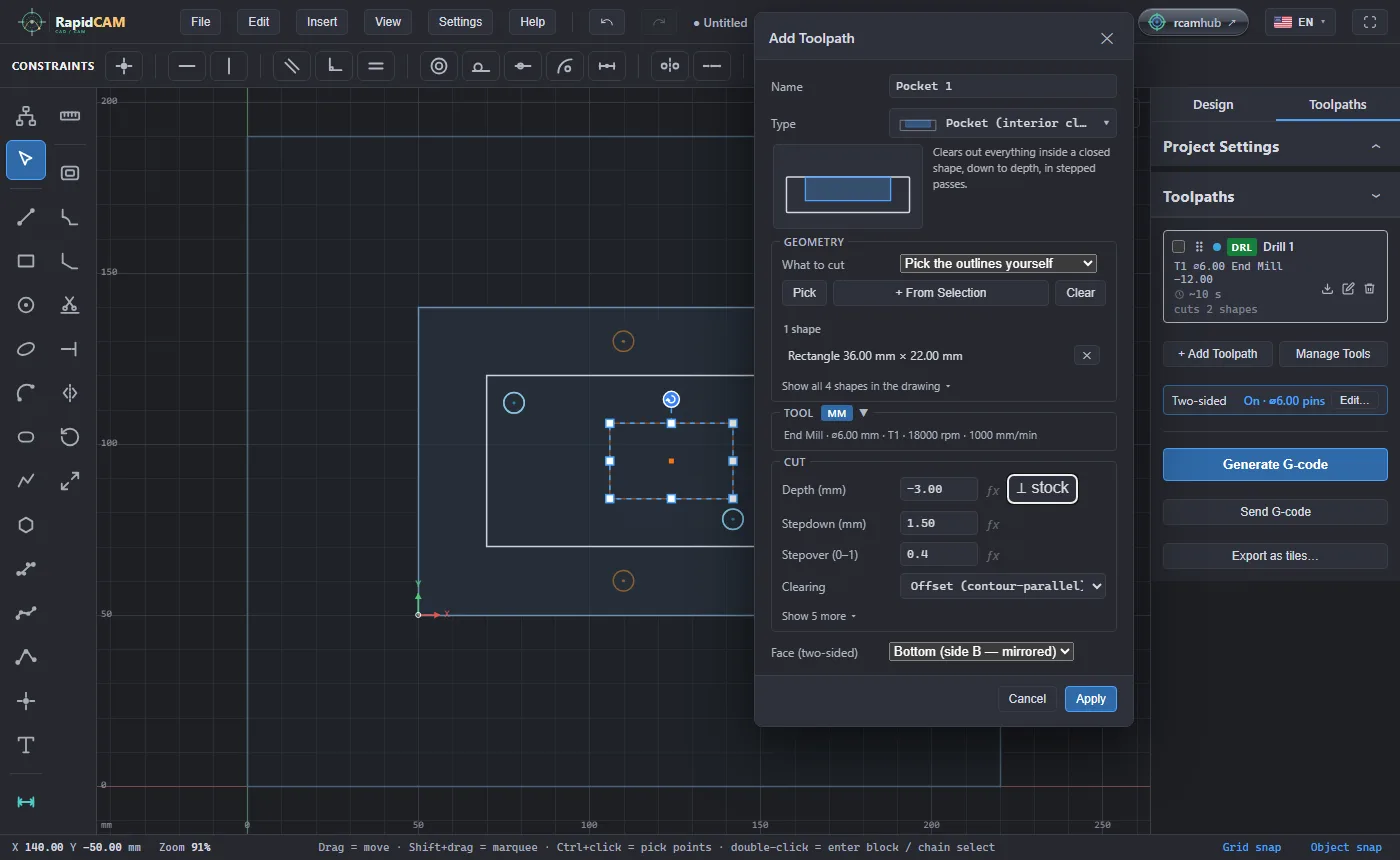
Task: Switch to the Design tab
Action: point(1213,104)
